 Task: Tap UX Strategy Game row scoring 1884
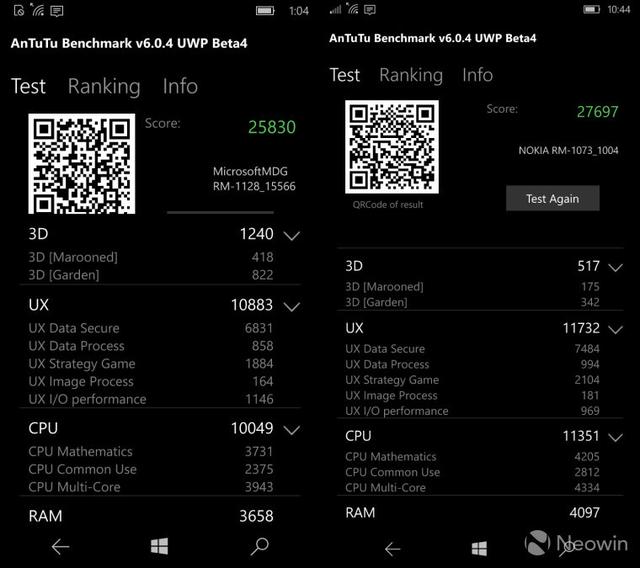(151, 364)
